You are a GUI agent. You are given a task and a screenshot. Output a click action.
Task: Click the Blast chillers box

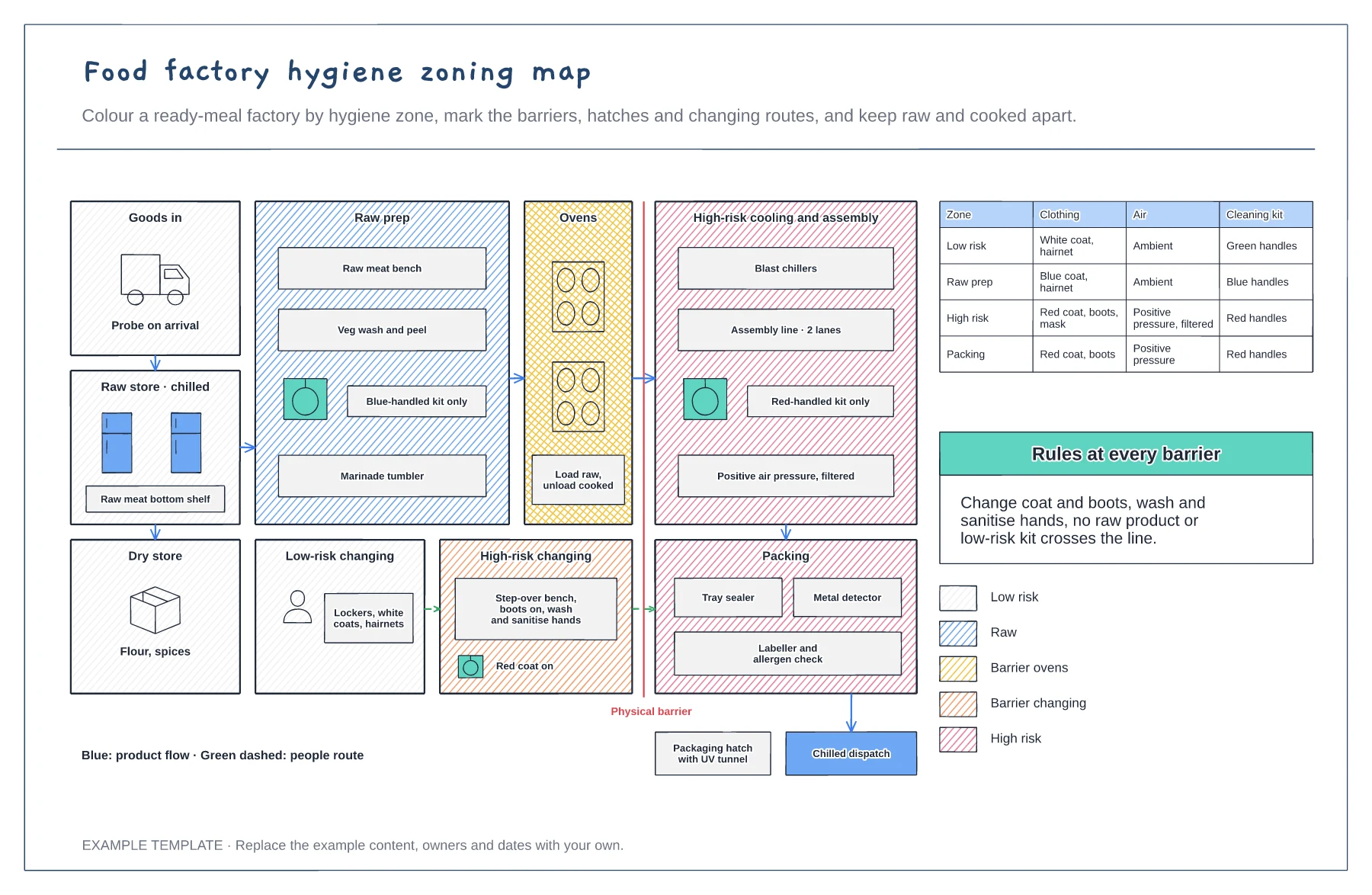pos(786,268)
